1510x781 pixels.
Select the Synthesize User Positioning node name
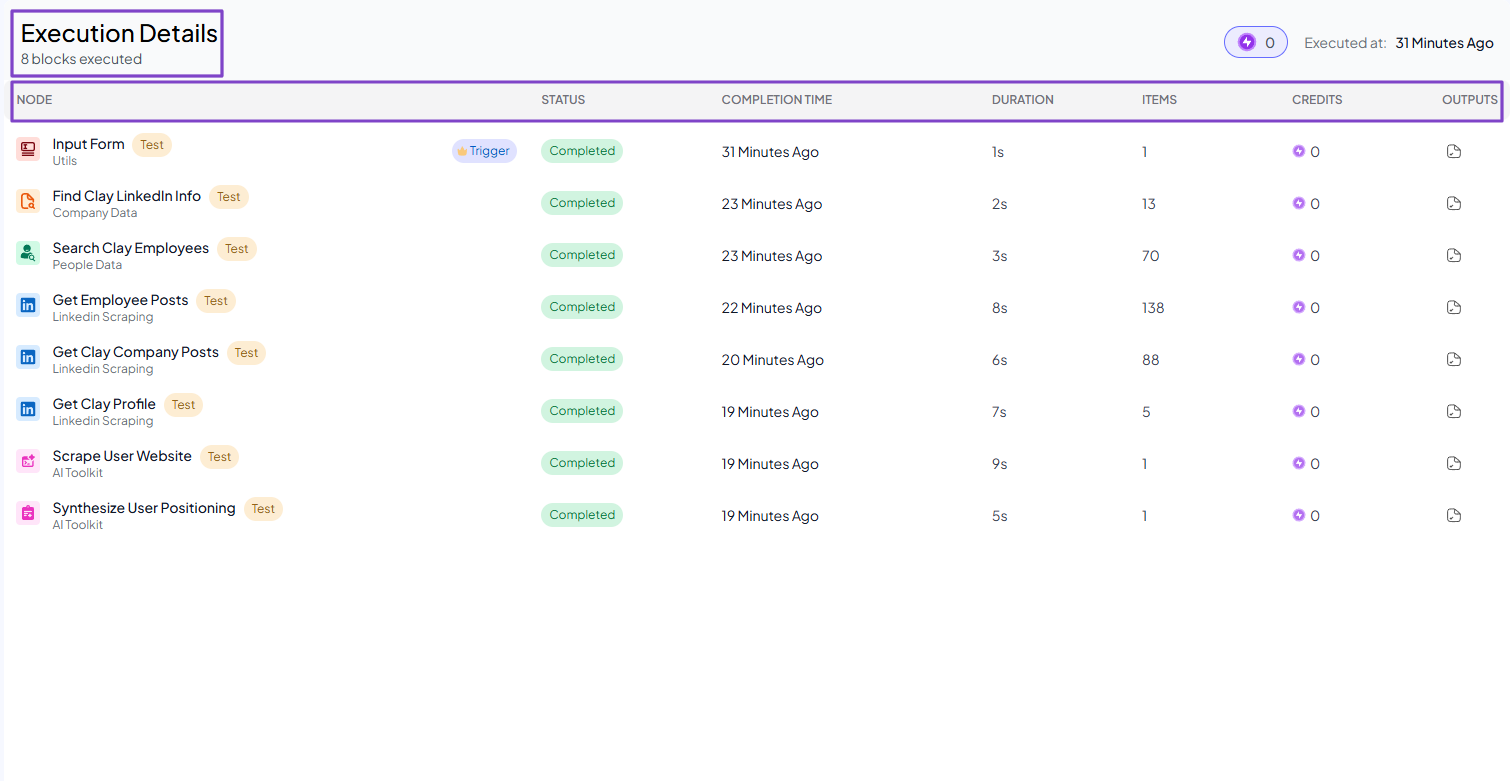click(x=145, y=508)
